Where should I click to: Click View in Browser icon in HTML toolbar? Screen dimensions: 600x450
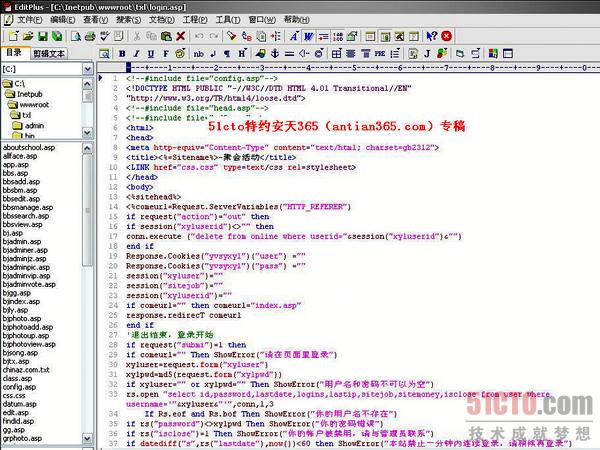click(x=104, y=54)
